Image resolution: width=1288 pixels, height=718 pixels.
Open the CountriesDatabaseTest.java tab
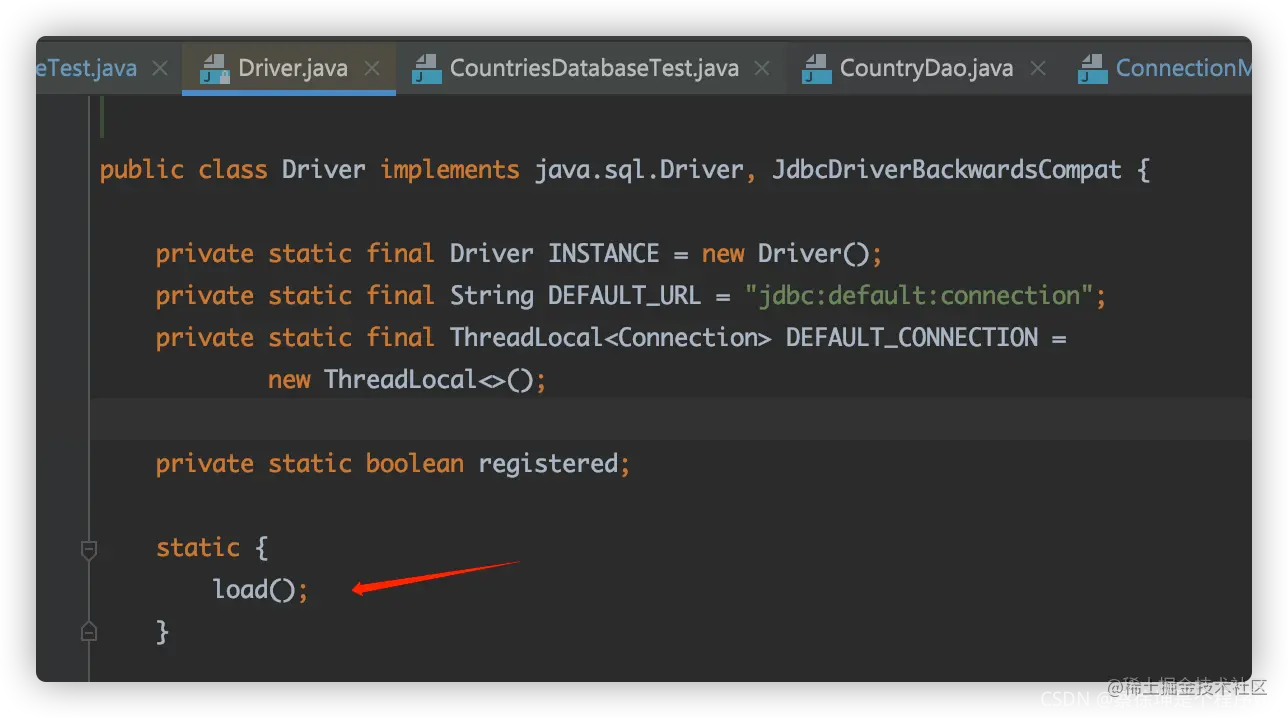tap(594, 68)
